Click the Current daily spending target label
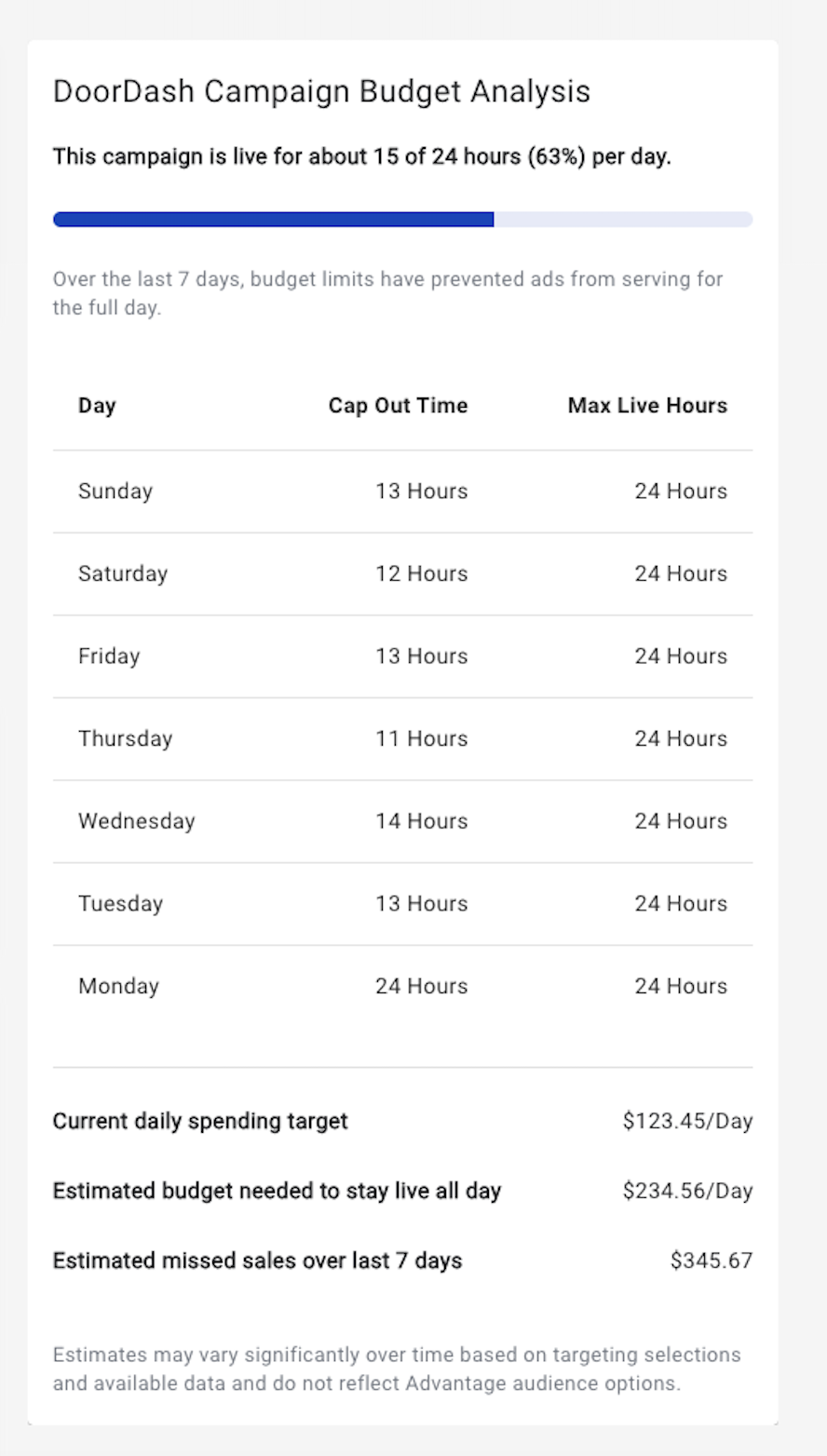The width and height of the screenshot is (827, 1456). [x=200, y=1121]
